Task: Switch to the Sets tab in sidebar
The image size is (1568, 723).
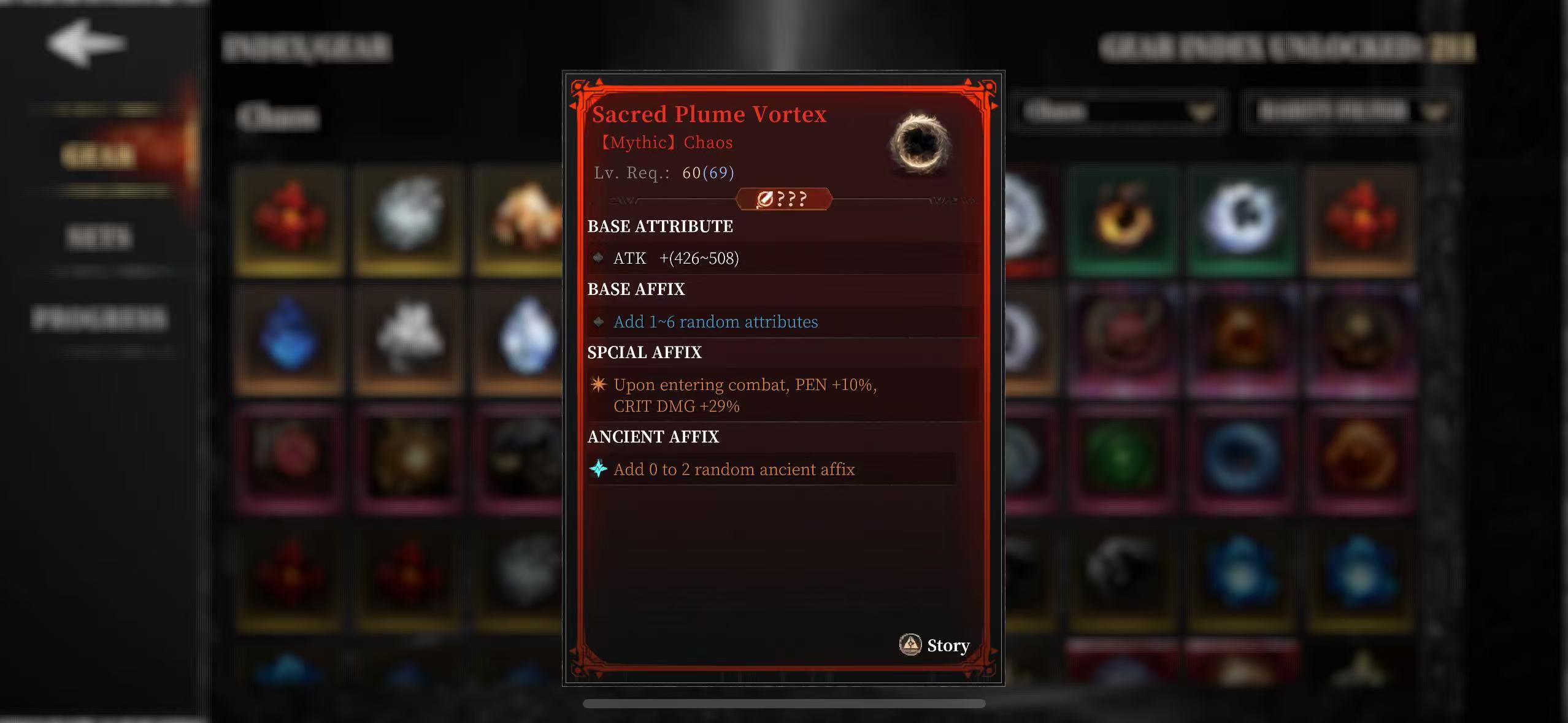Action: coord(98,237)
